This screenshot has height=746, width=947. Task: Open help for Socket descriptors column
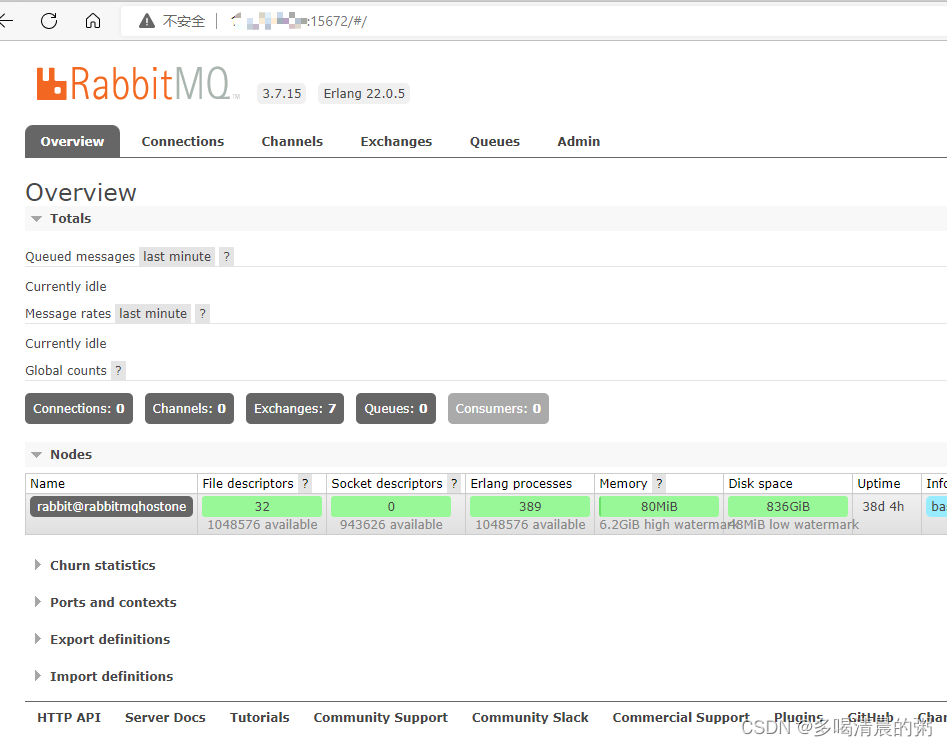click(x=454, y=483)
